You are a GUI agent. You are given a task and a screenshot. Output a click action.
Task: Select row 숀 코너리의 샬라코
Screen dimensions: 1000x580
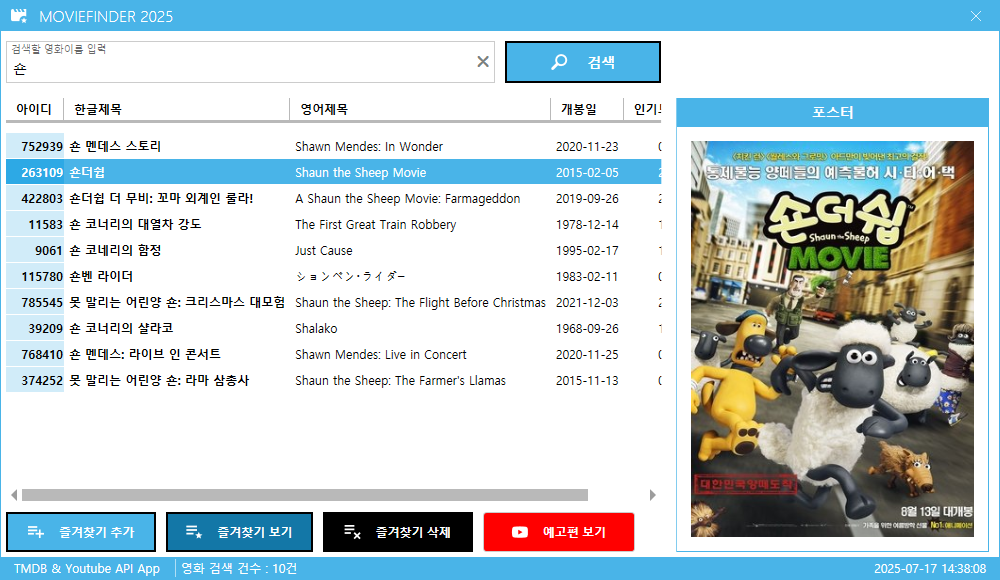[334, 329]
